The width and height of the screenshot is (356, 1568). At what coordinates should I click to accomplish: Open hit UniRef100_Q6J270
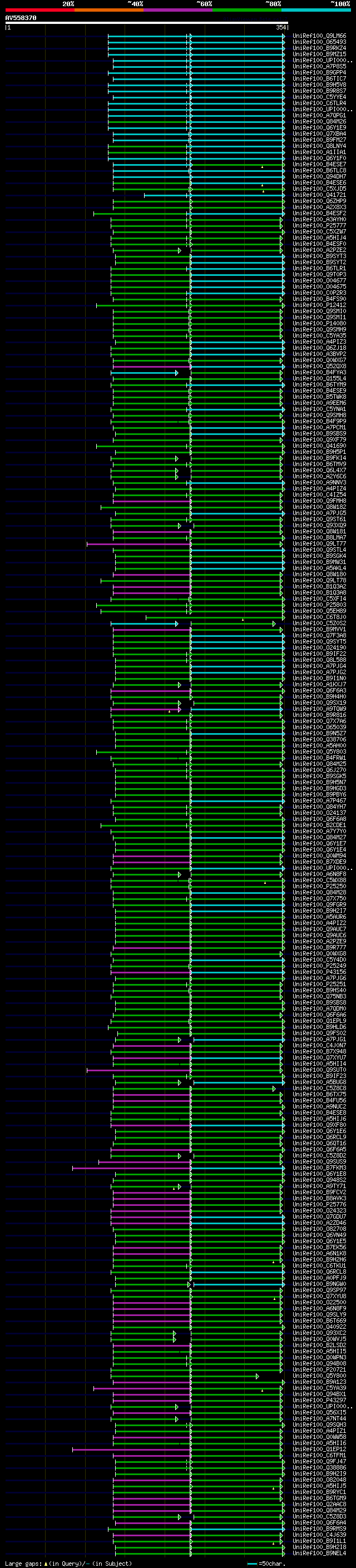319,770
